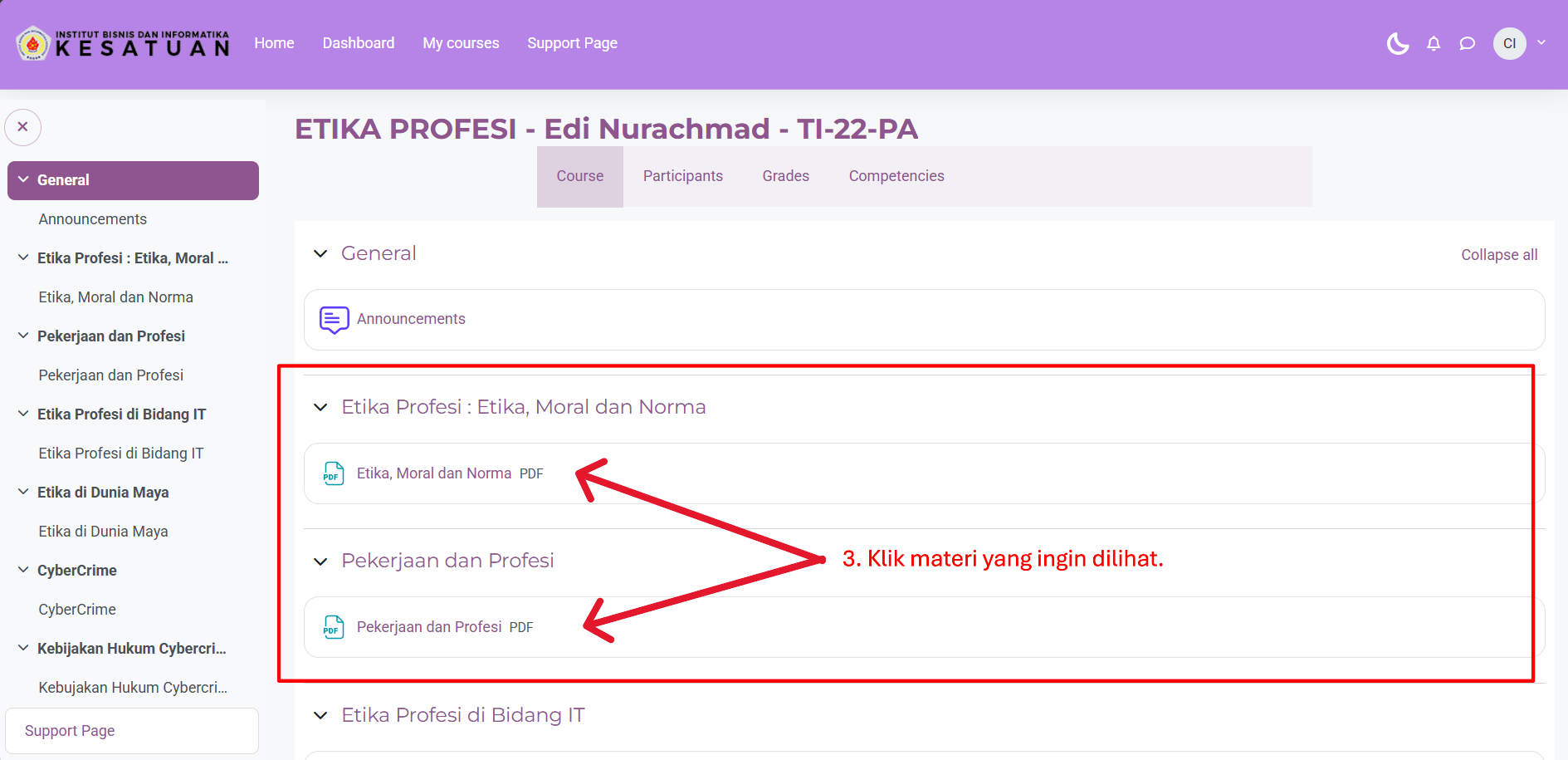Viewport: 1568px width, 760px height.
Task: Open the Grades tab
Action: 785,176
